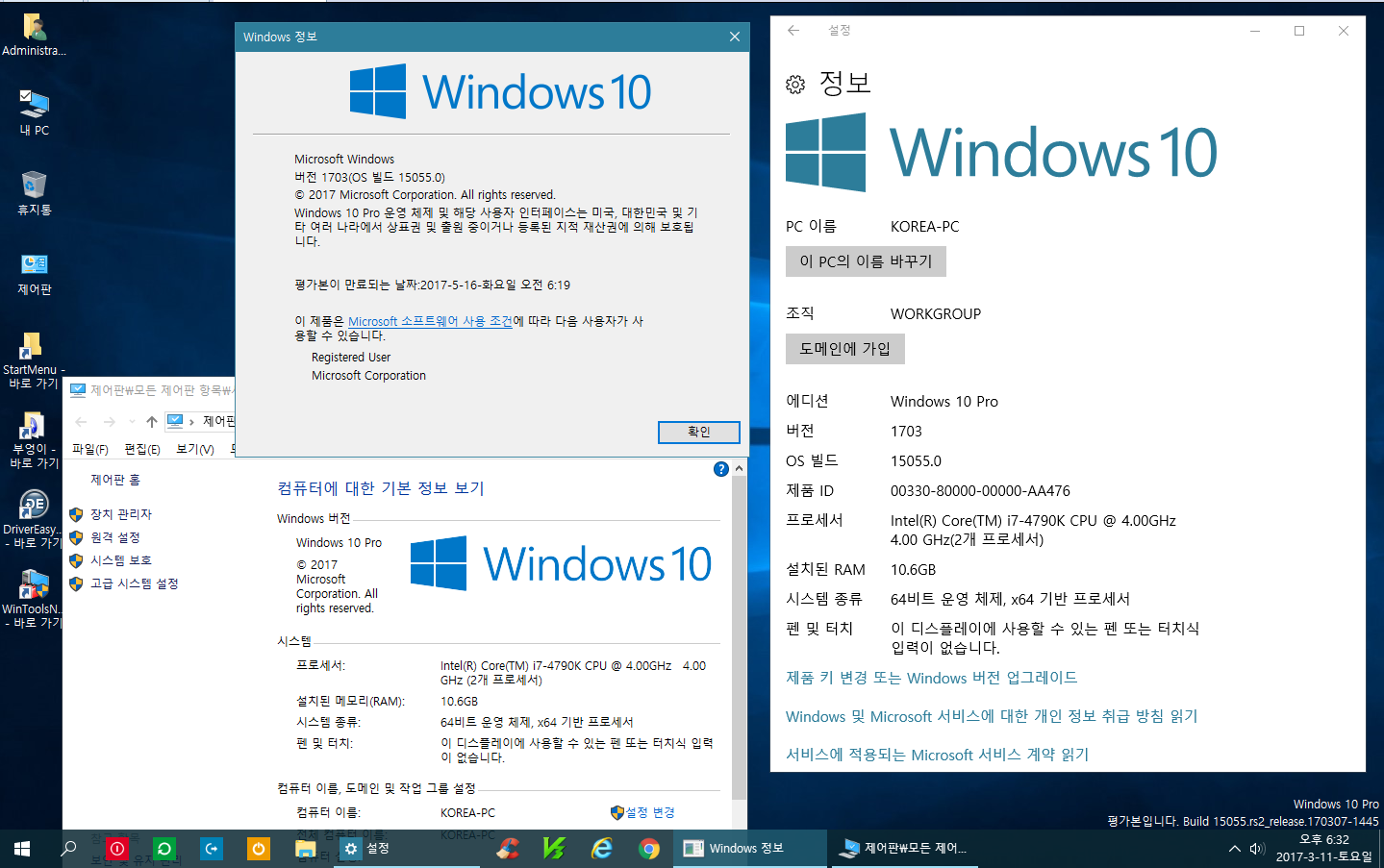Launch CCleaner from the taskbar
The width and height of the screenshot is (1384, 868).
(508, 849)
